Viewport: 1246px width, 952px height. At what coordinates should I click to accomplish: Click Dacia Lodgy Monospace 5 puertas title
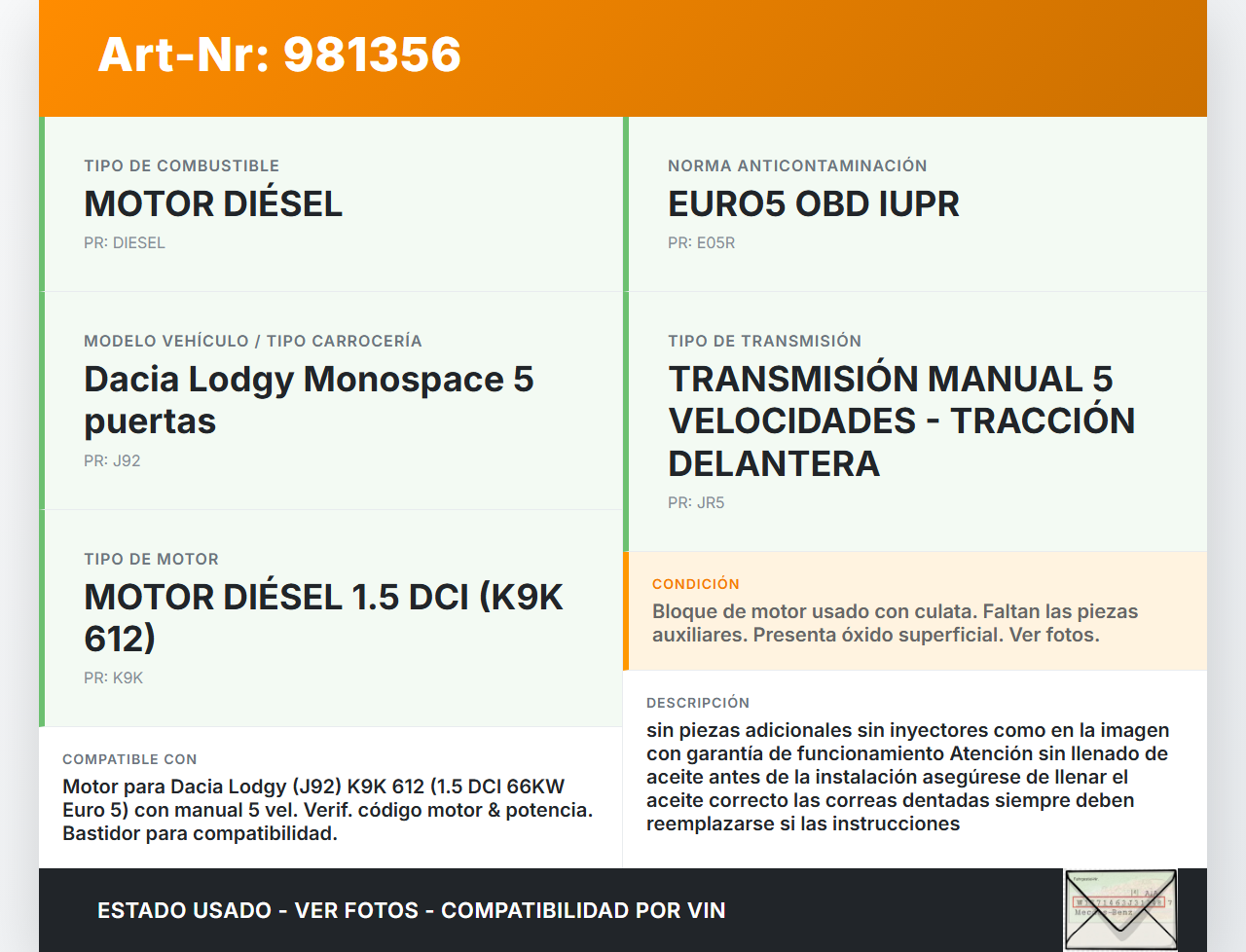[x=309, y=400]
